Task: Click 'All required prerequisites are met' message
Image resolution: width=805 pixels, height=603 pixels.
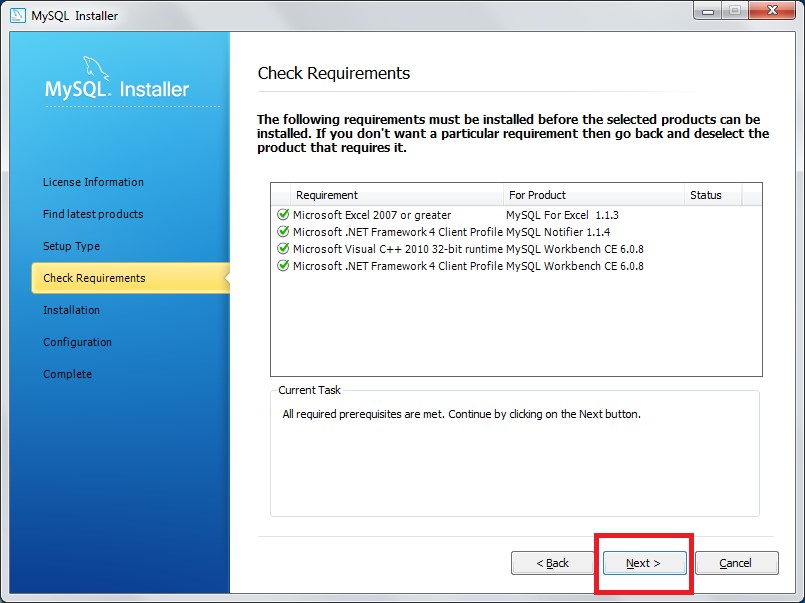Action: pyautogui.click(x=462, y=414)
